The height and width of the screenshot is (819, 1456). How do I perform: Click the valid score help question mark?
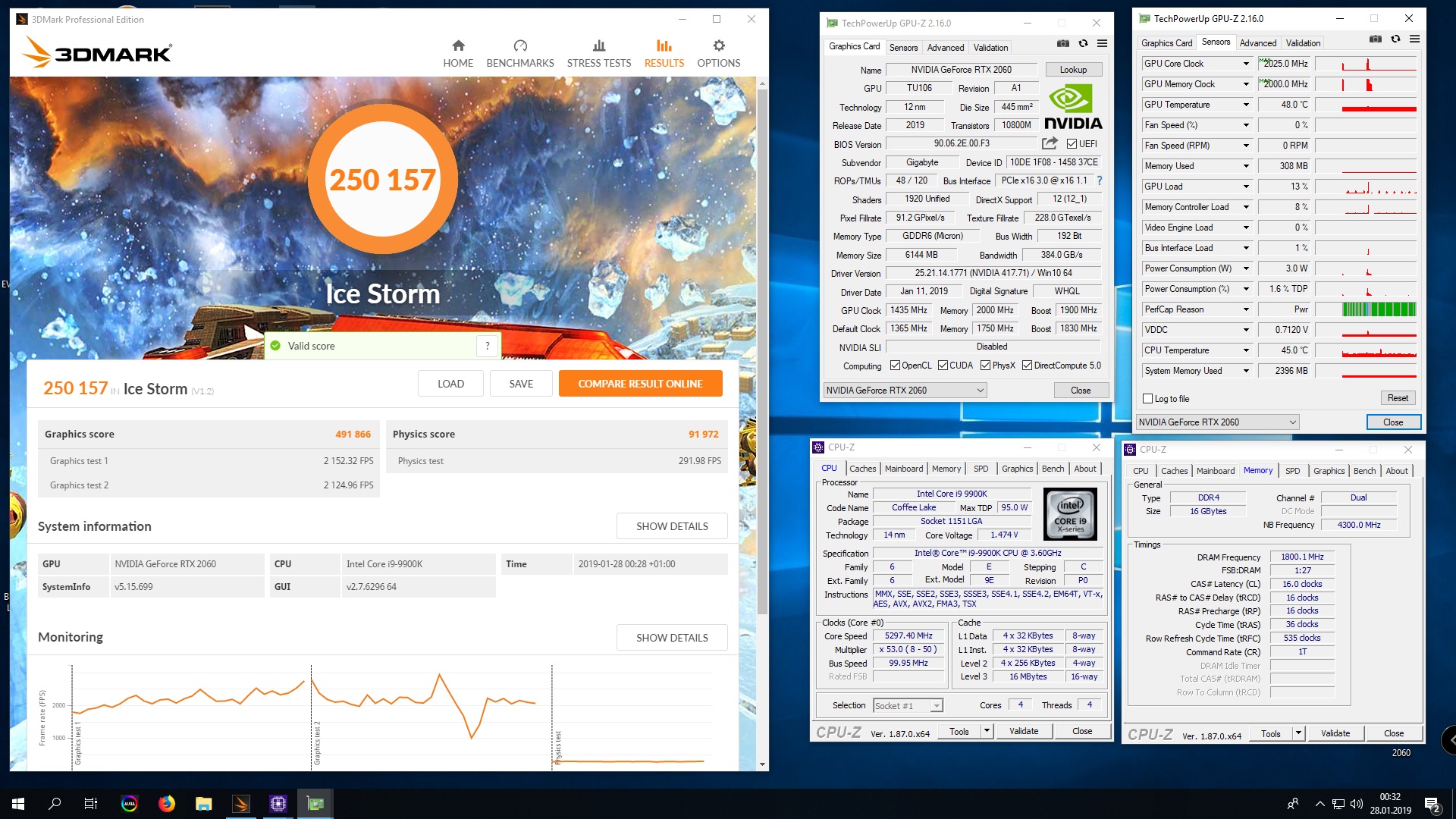click(x=488, y=346)
